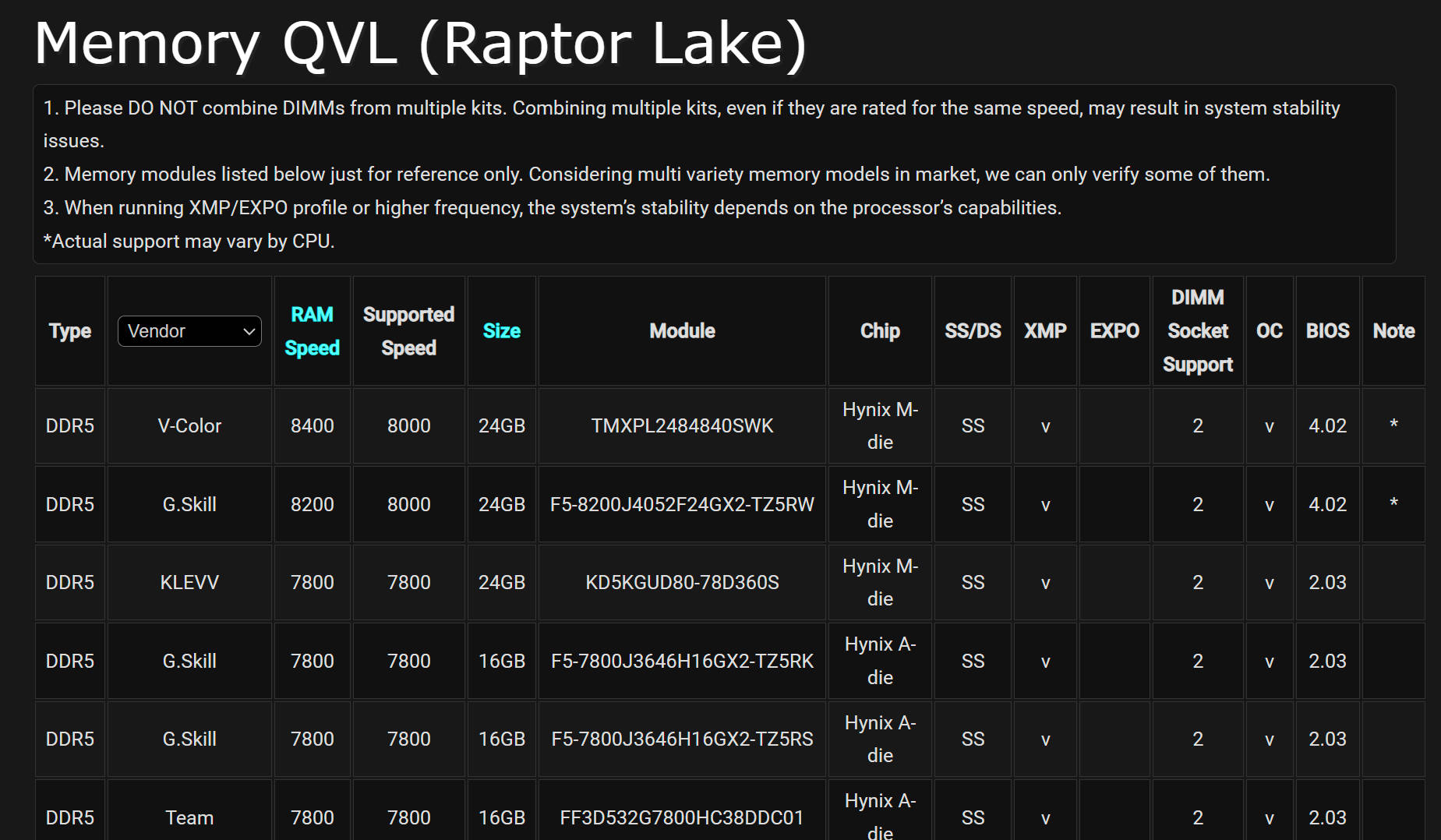Select the V-Color vendor cell

pyautogui.click(x=189, y=425)
